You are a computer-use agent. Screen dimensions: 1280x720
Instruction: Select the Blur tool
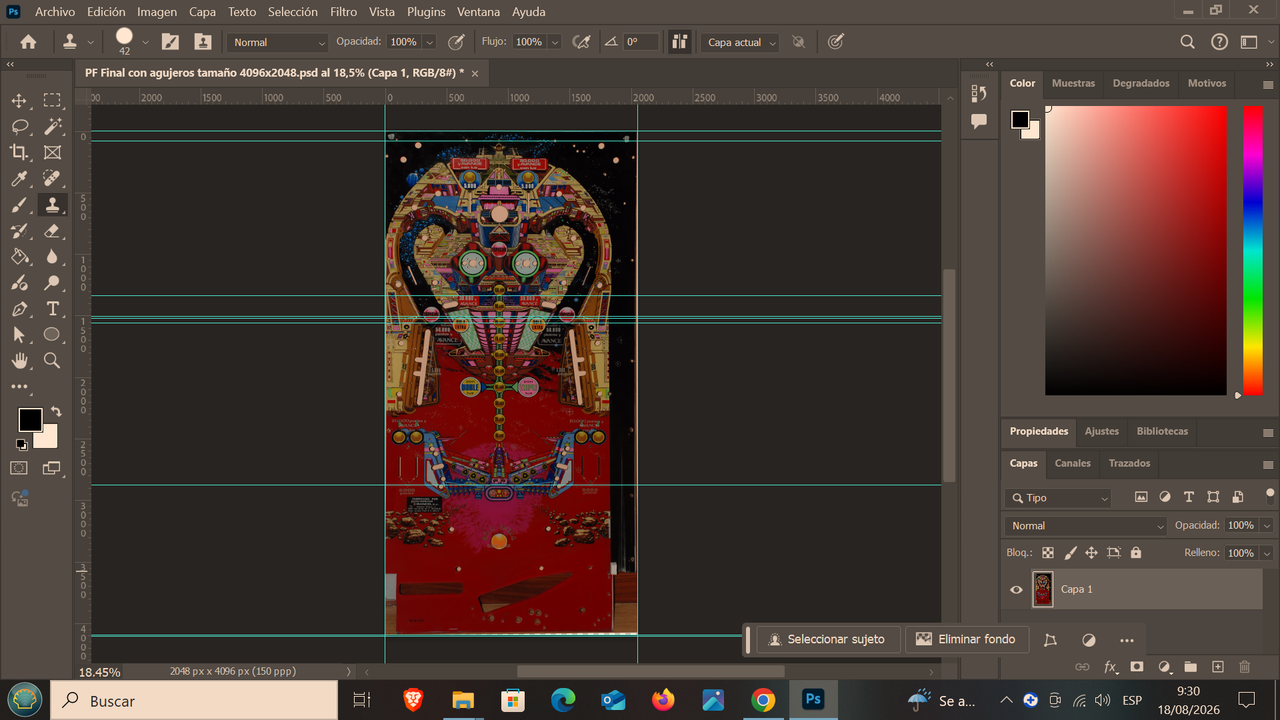tap(52, 257)
